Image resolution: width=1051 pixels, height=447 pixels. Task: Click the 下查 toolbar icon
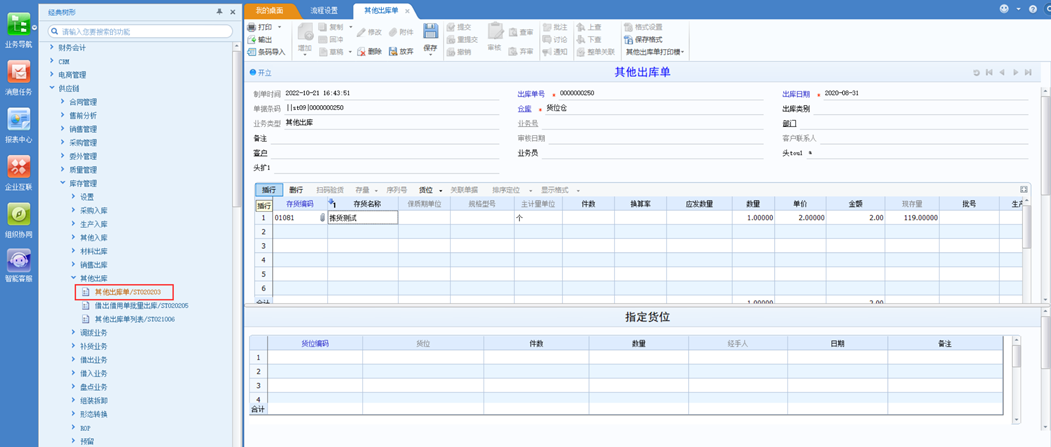coord(580,40)
